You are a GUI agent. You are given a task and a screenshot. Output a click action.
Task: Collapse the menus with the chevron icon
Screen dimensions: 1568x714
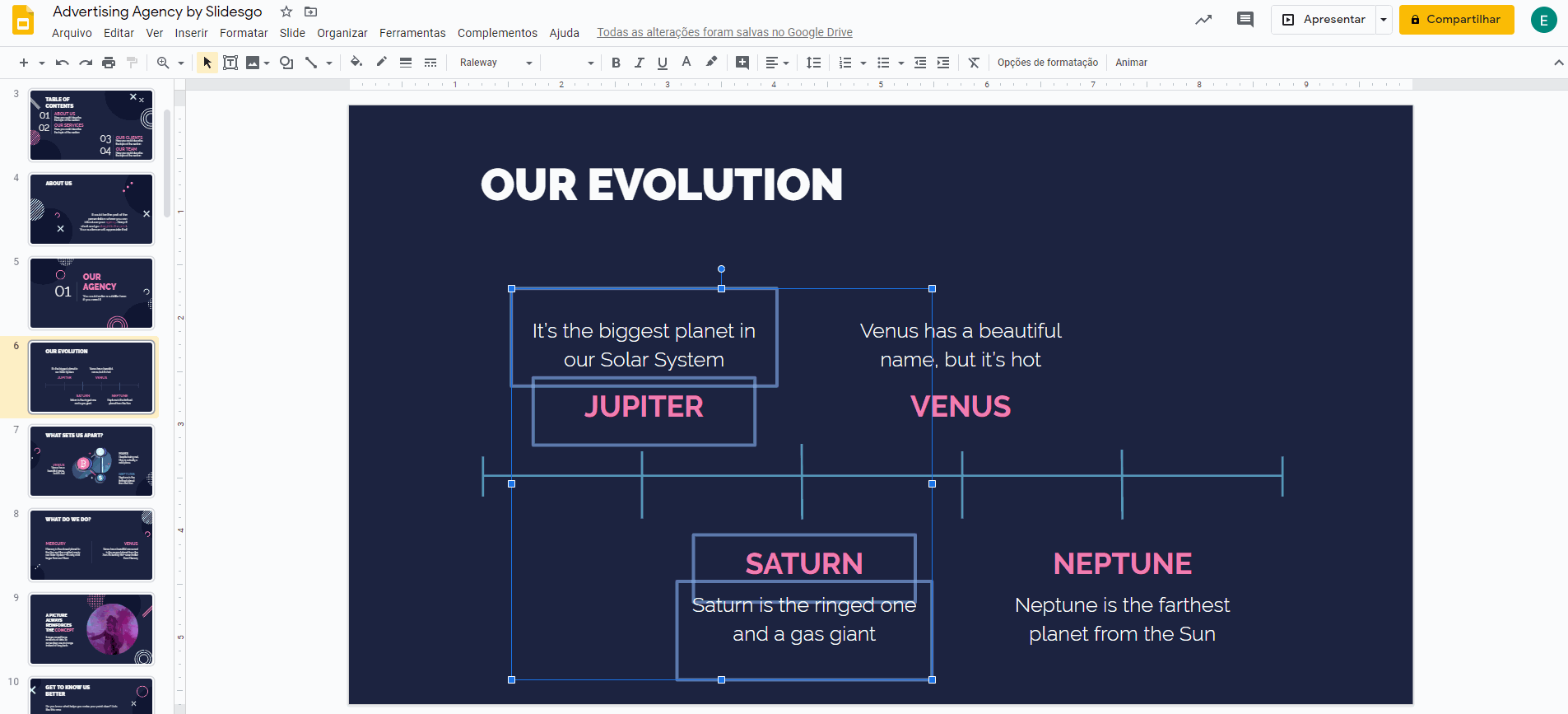tap(1558, 63)
